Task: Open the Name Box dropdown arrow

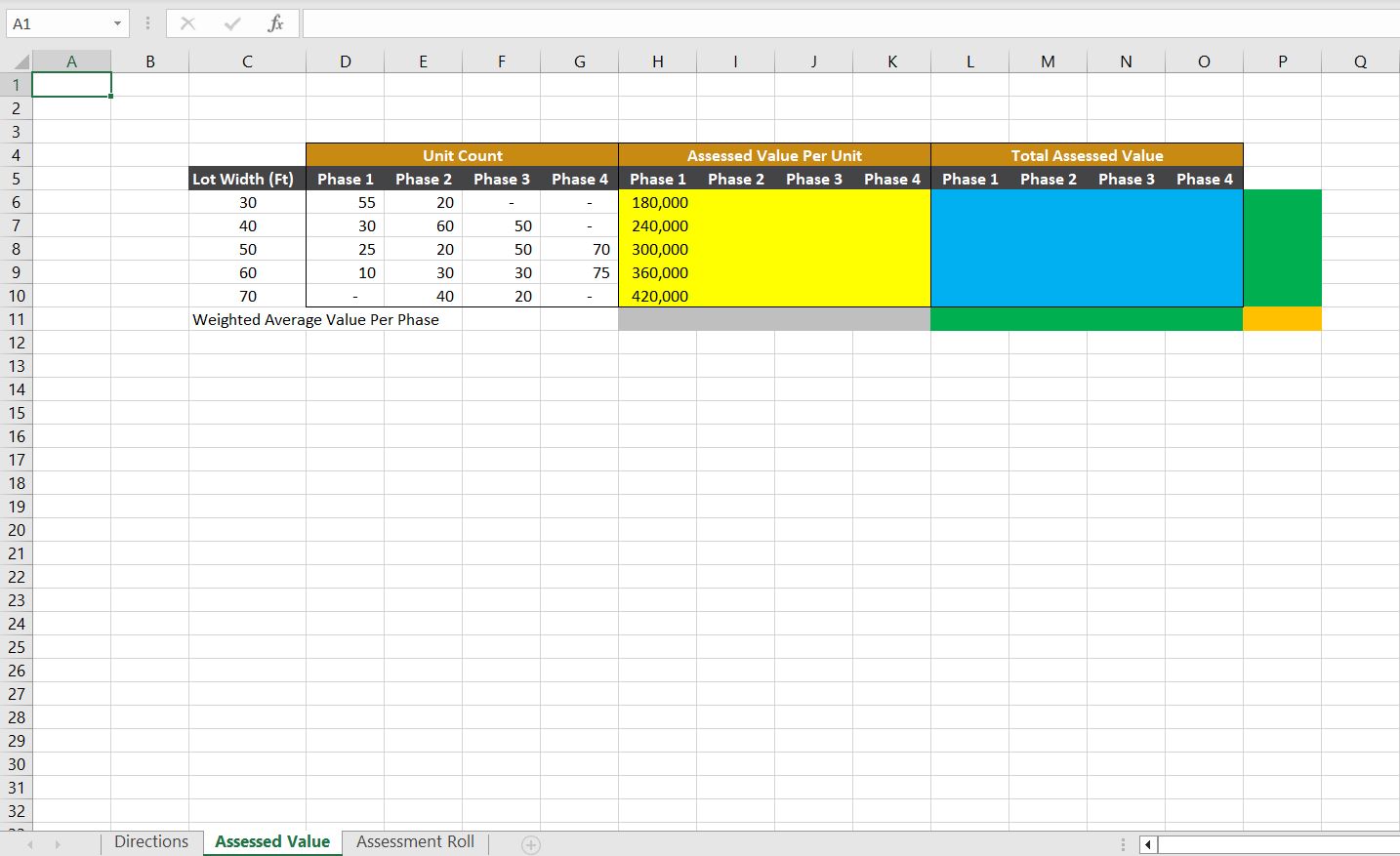Action: [x=117, y=23]
